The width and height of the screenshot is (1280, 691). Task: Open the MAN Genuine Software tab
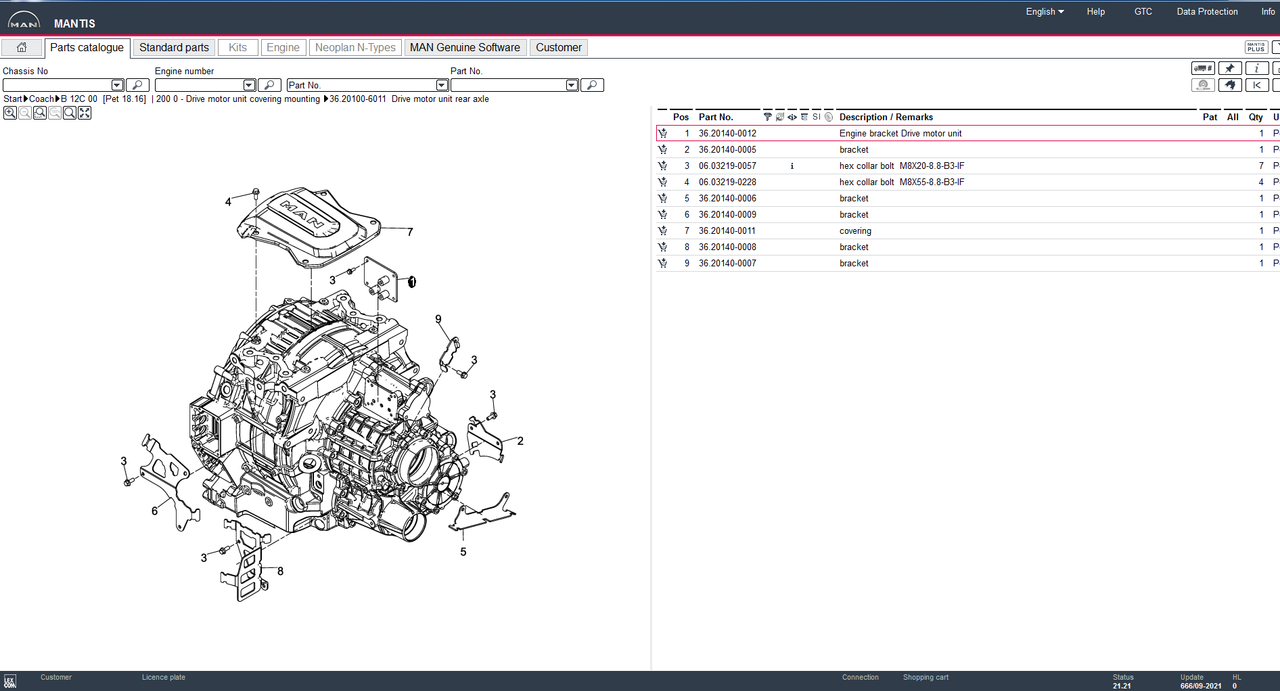click(465, 47)
